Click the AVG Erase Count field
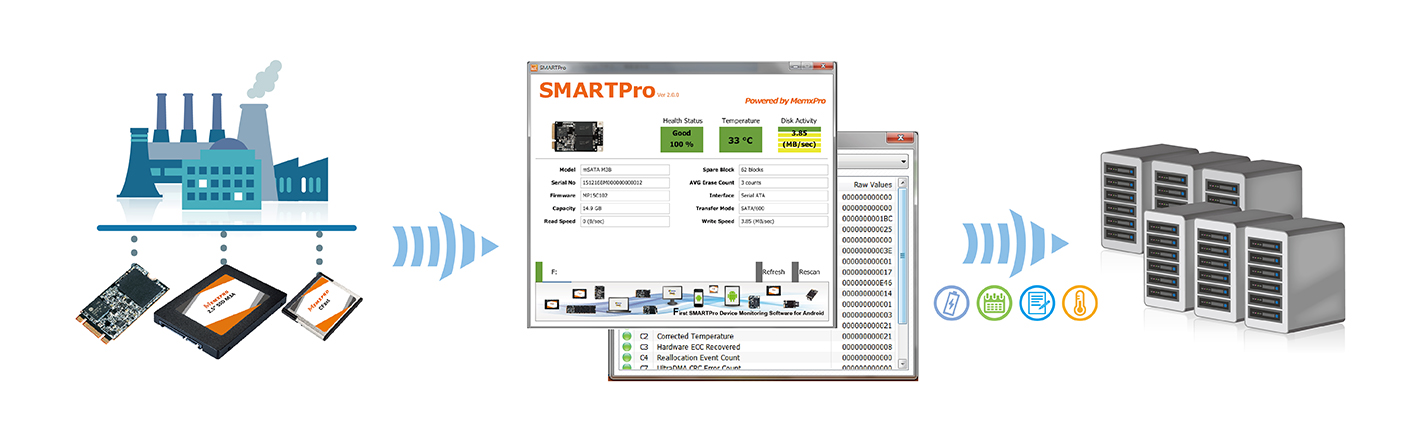This screenshot has height=425, width=1402. [x=783, y=183]
